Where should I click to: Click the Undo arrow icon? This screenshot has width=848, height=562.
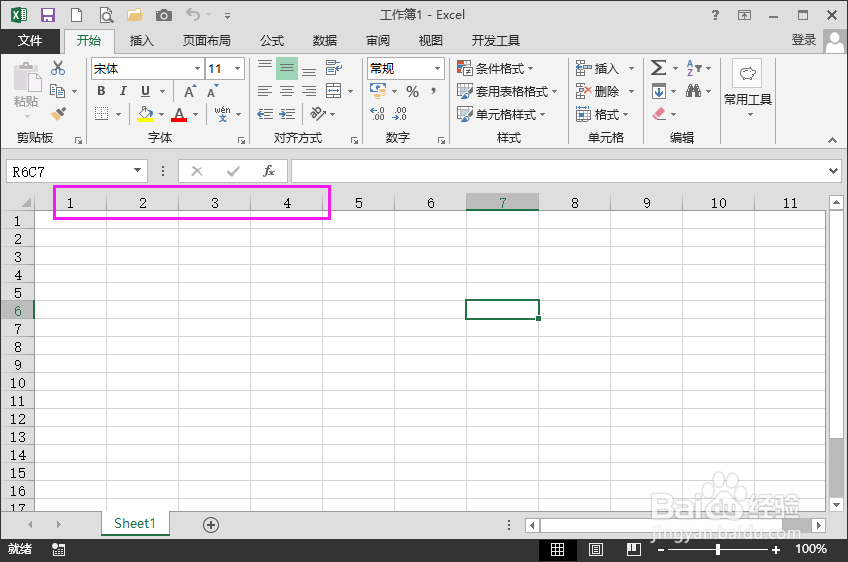point(193,14)
